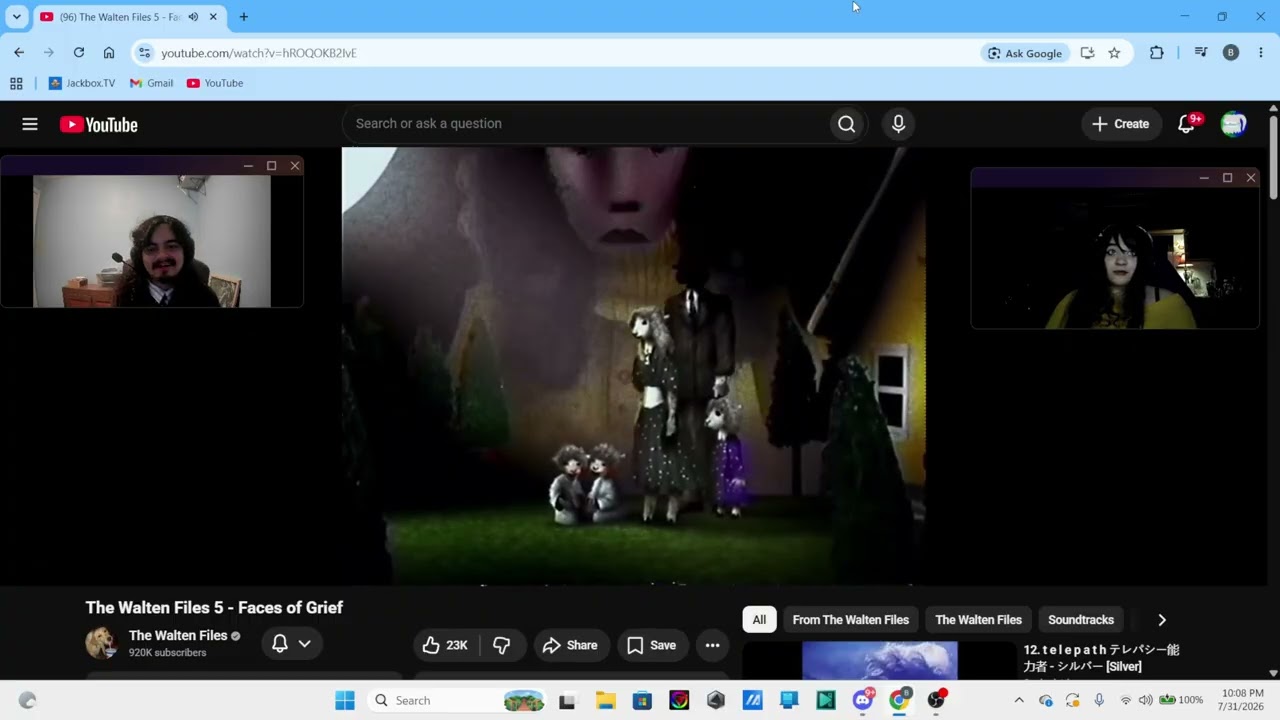View site information in address bar

click(144, 53)
